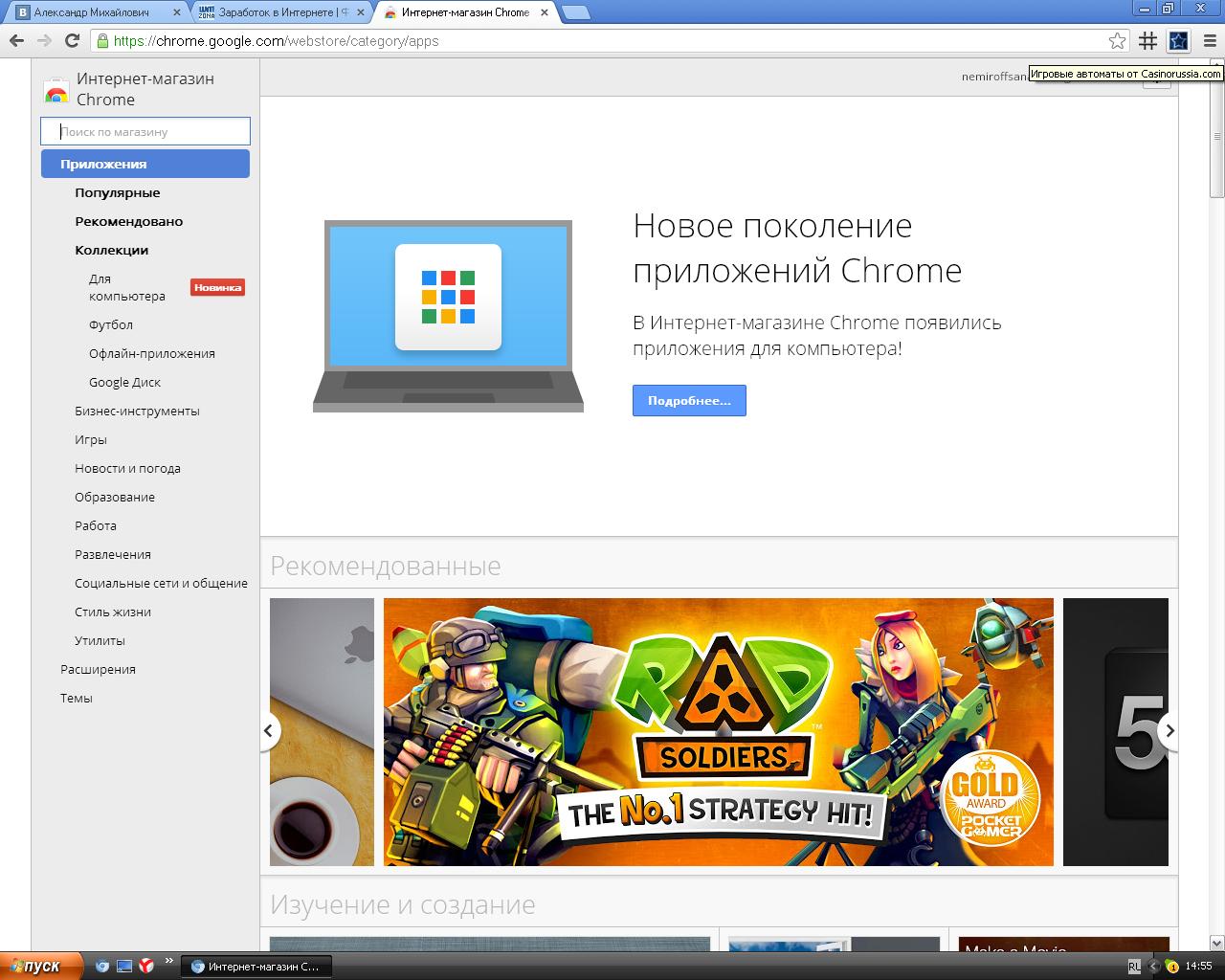Browse the Игры category
This screenshot has width=1225, height=980.
(x=91, y=439)
